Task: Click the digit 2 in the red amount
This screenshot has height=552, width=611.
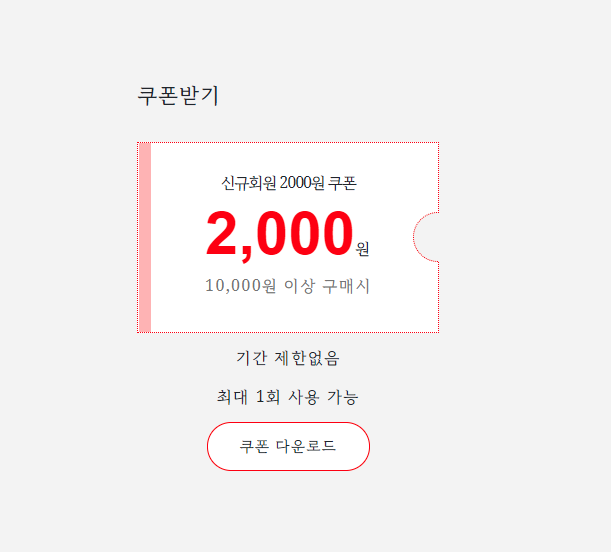Action: [221, 233]
